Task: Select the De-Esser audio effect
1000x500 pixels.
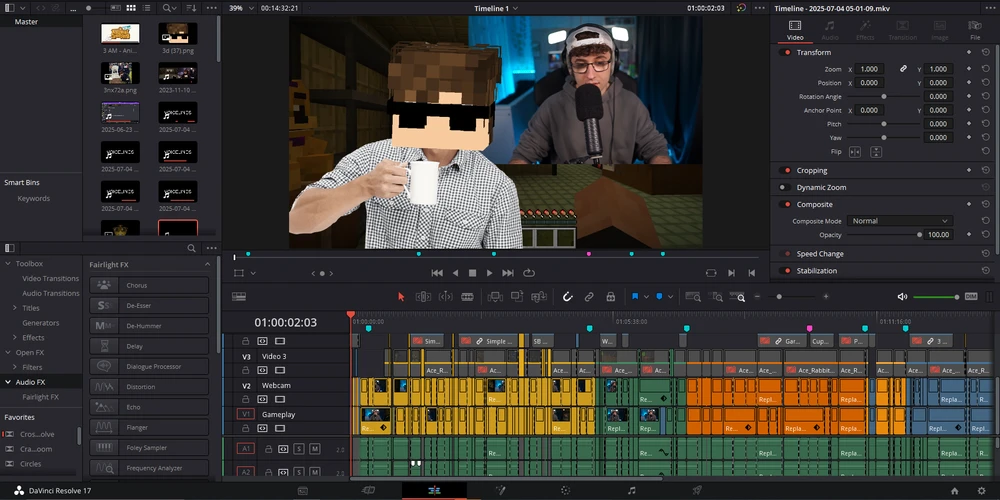Action: coord(149,305)
